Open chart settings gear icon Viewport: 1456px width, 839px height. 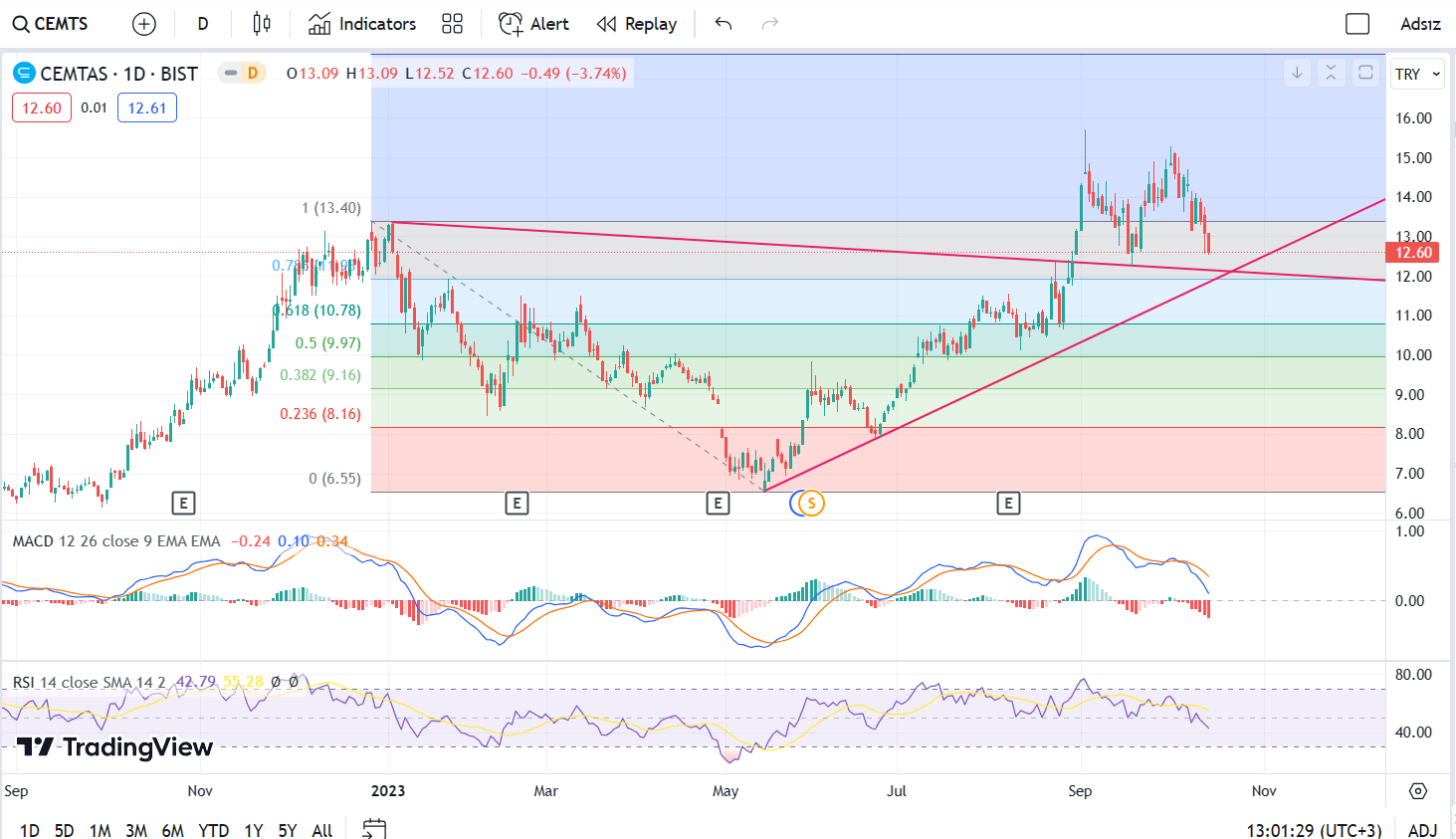[x=1418, y=791]
